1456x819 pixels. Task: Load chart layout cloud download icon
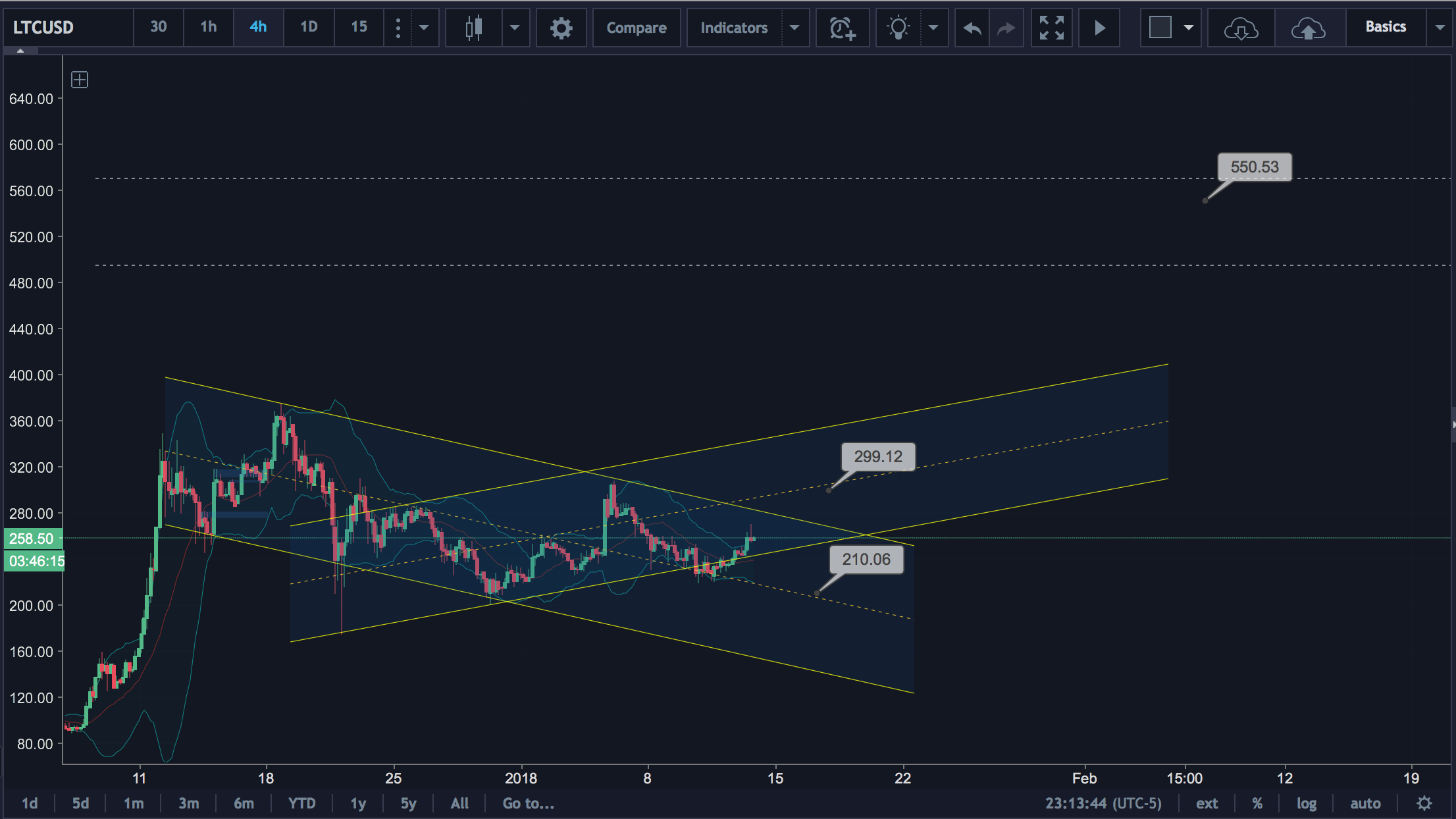click(x=1241, y=28)
